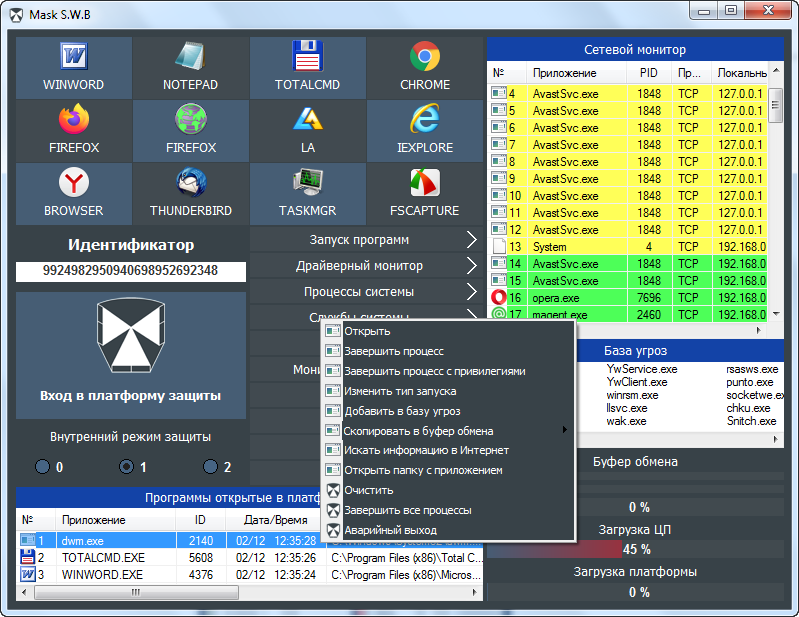Click the TASKMGR launcher icon
Screen dimensions: 799x617
(307, 193)
